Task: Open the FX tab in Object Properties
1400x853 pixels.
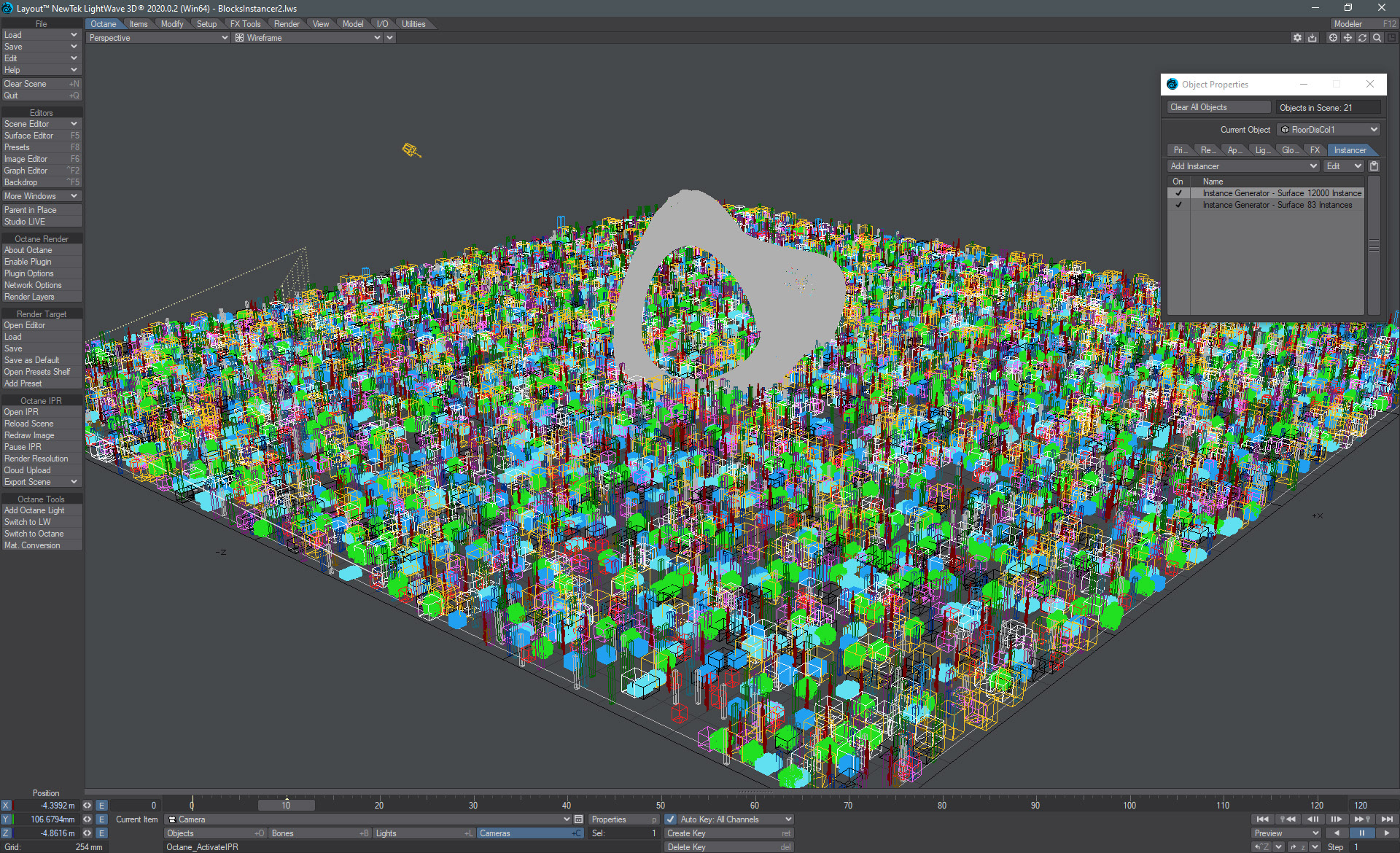Action: [1315, 150]
